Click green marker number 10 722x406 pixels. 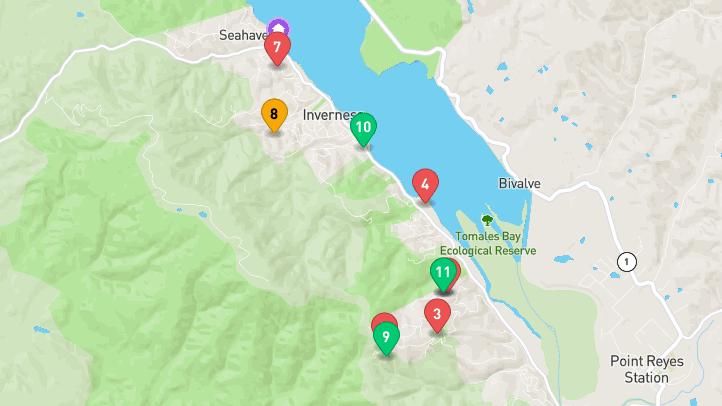363,129
